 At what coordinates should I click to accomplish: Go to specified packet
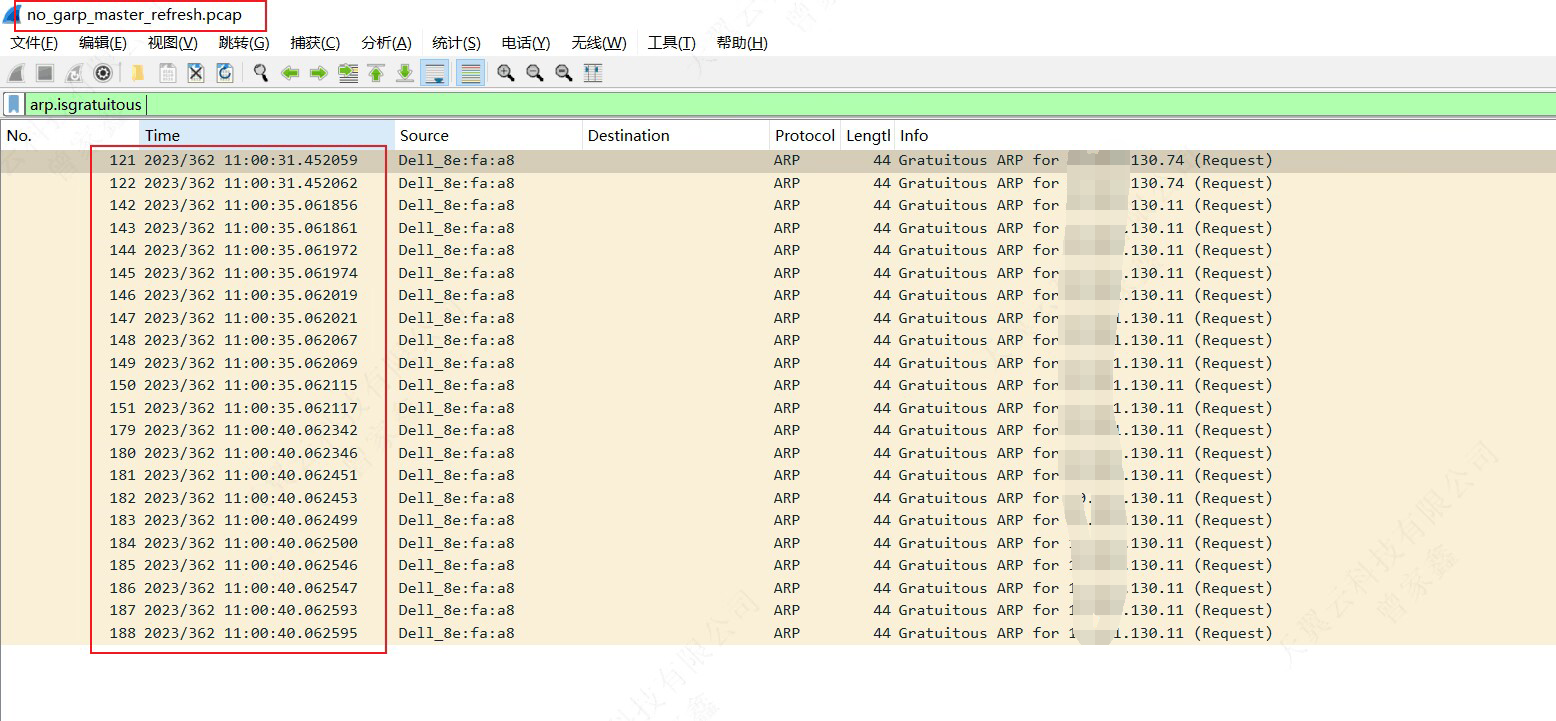pos(348,73)
